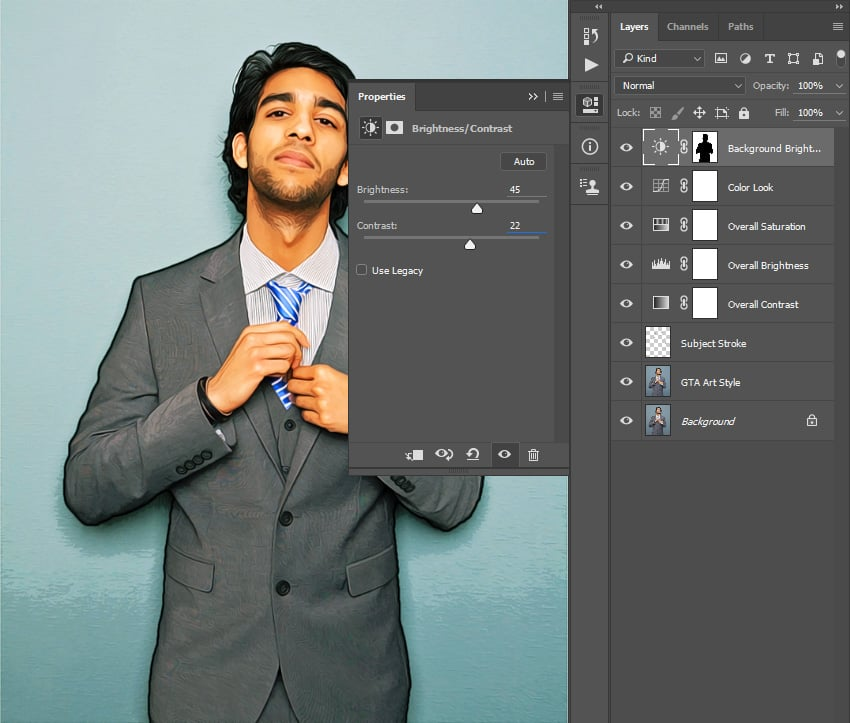Lock transparent pixels icon

click(x=655, y=113)
